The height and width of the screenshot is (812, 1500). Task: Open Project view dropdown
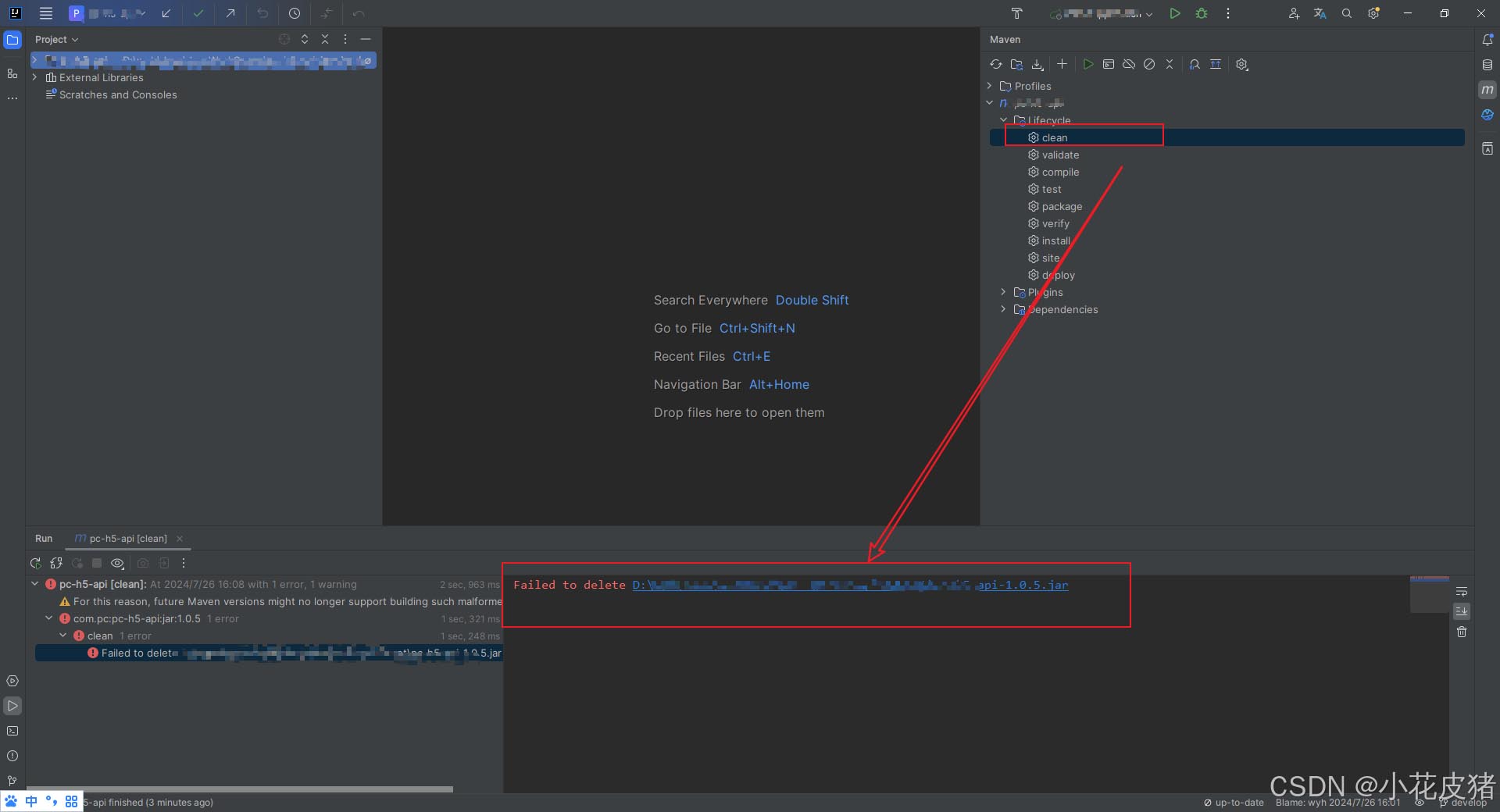click(57, 40)
